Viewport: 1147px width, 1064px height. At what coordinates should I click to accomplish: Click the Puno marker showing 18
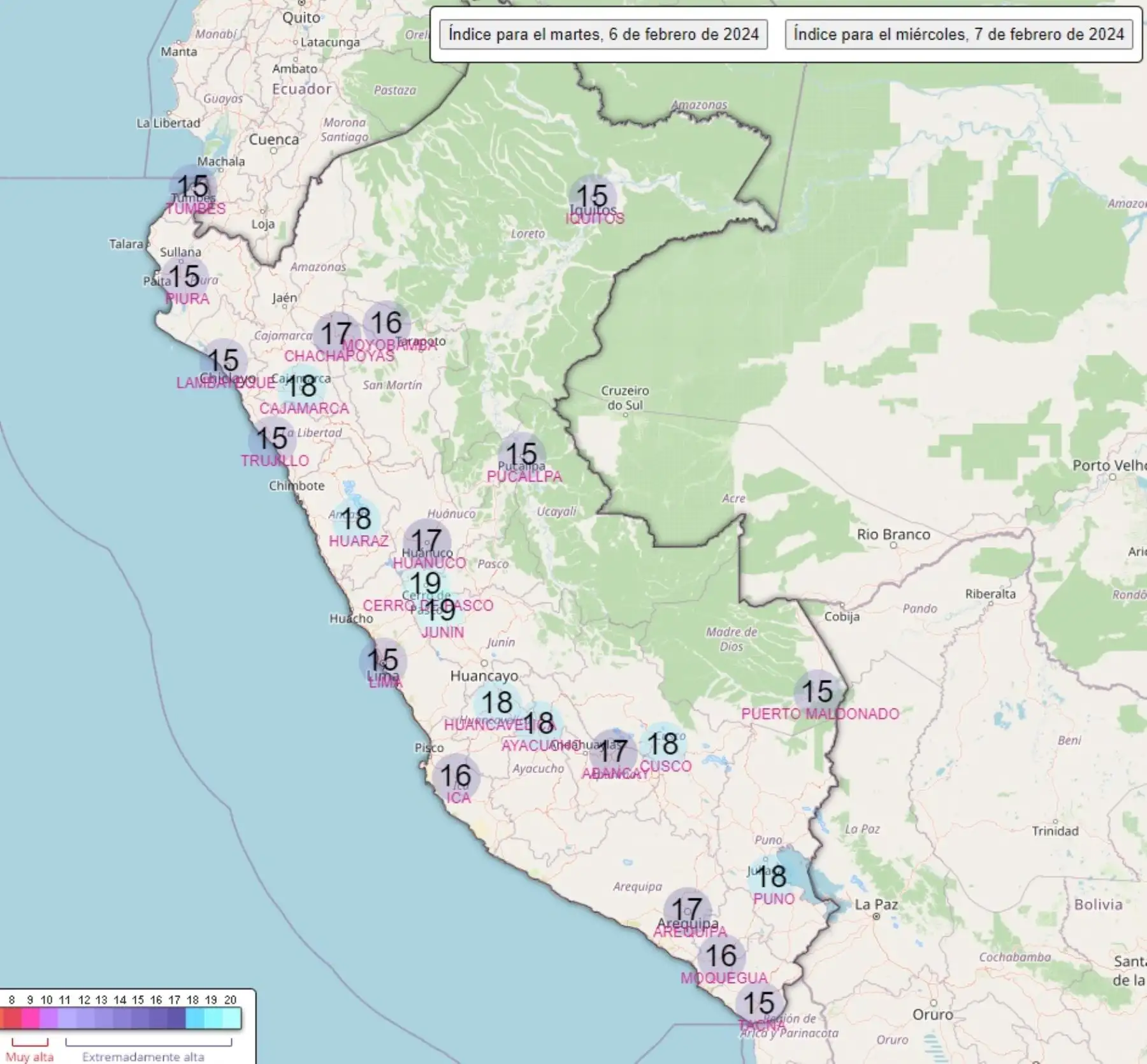tap(770, 878)
